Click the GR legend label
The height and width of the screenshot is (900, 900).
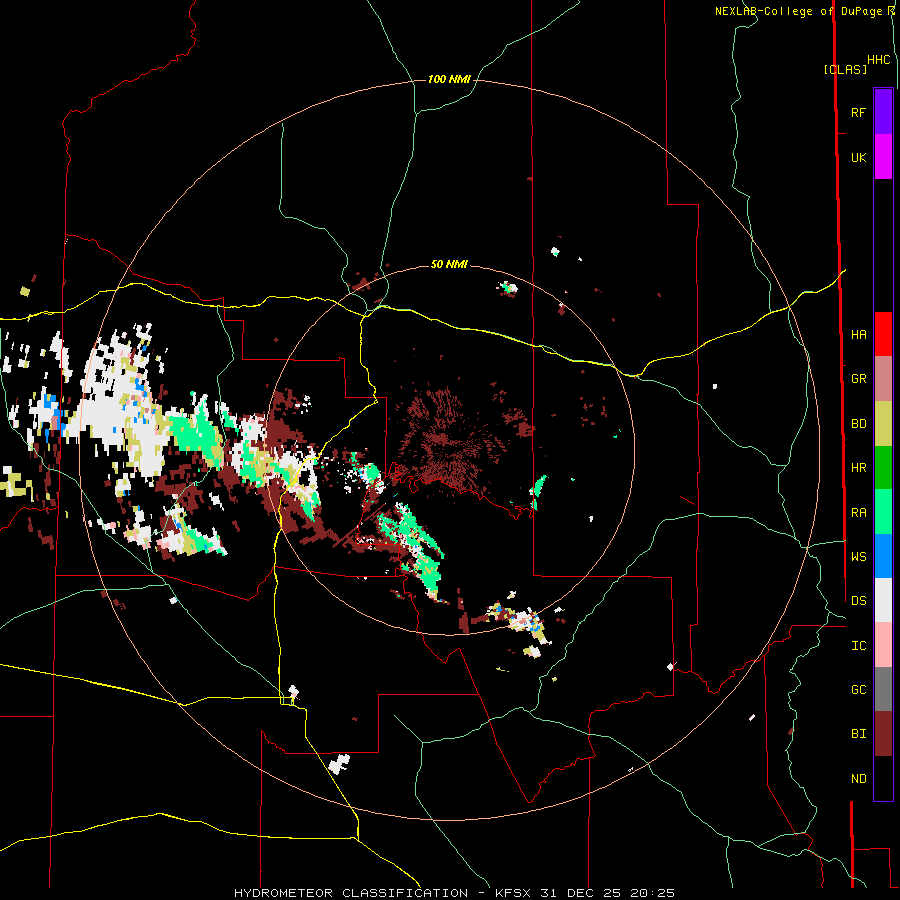pos(858,379)
